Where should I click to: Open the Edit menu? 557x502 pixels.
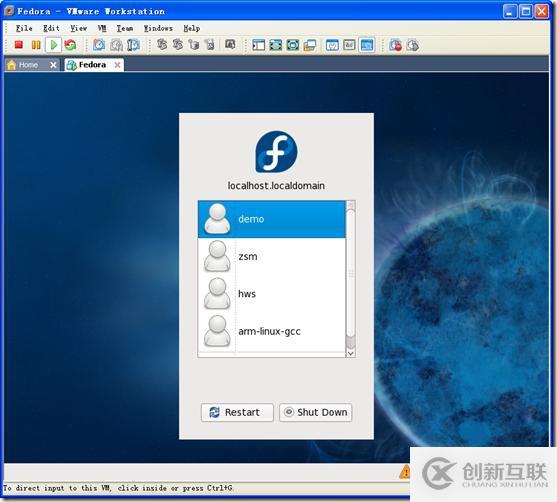[51, 28]
